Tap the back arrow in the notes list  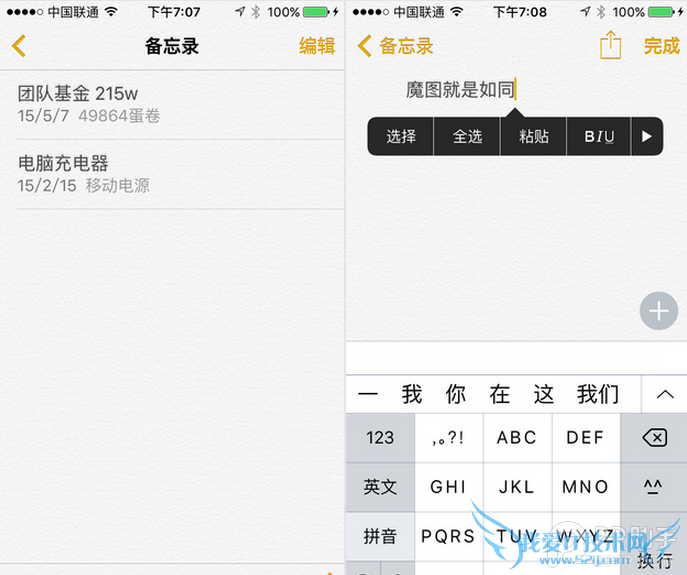19,46
